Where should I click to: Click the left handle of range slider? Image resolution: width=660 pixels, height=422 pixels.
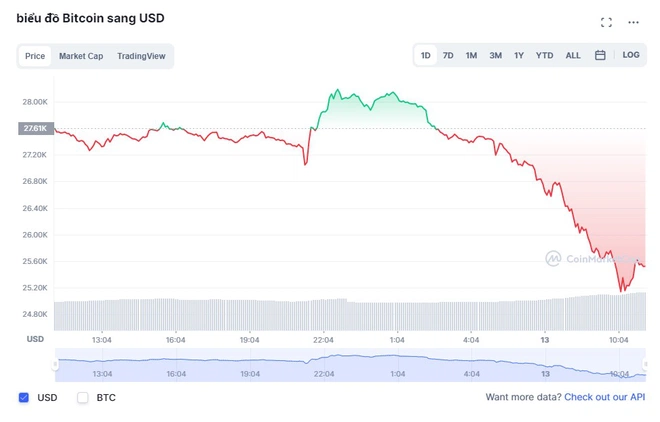coord(56,365)
